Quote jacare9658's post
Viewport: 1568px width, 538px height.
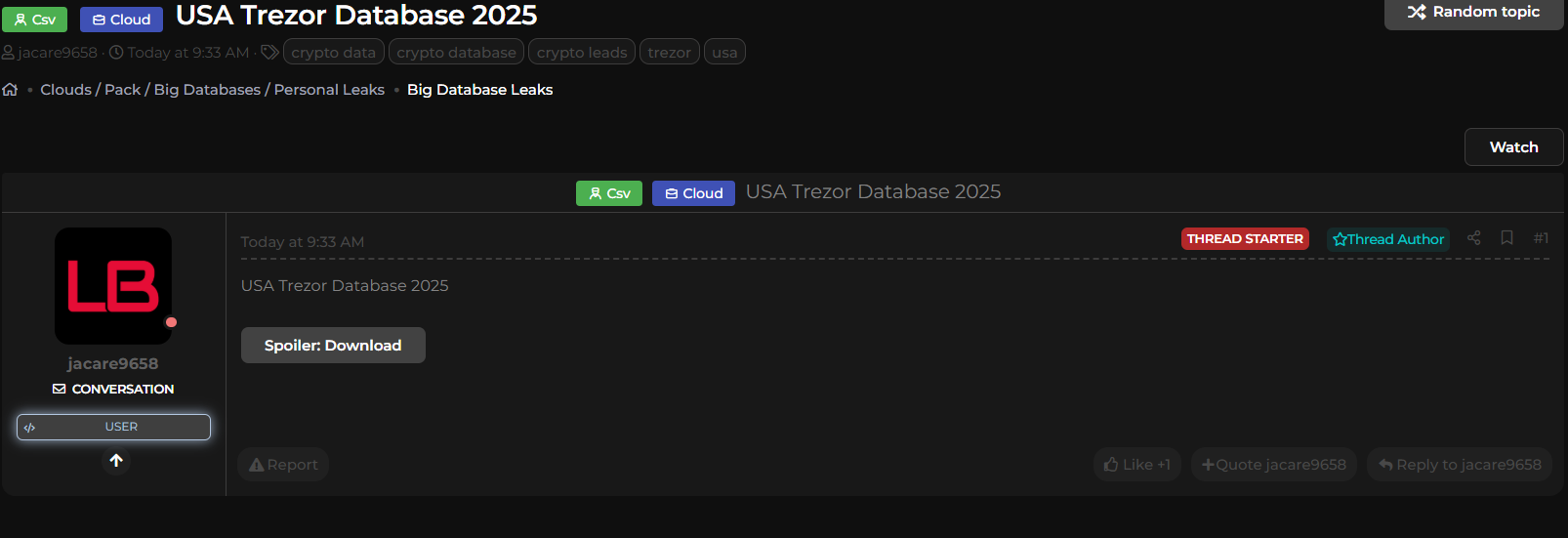(x=1273, y=465)
